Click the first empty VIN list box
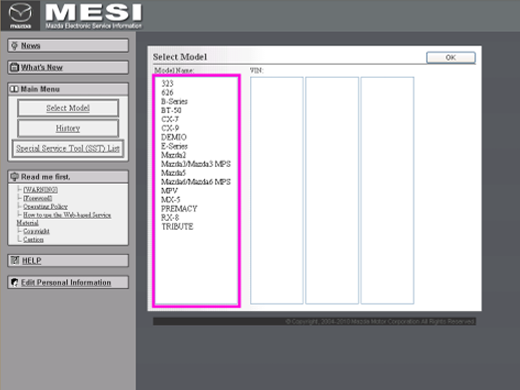 [277, 190]
